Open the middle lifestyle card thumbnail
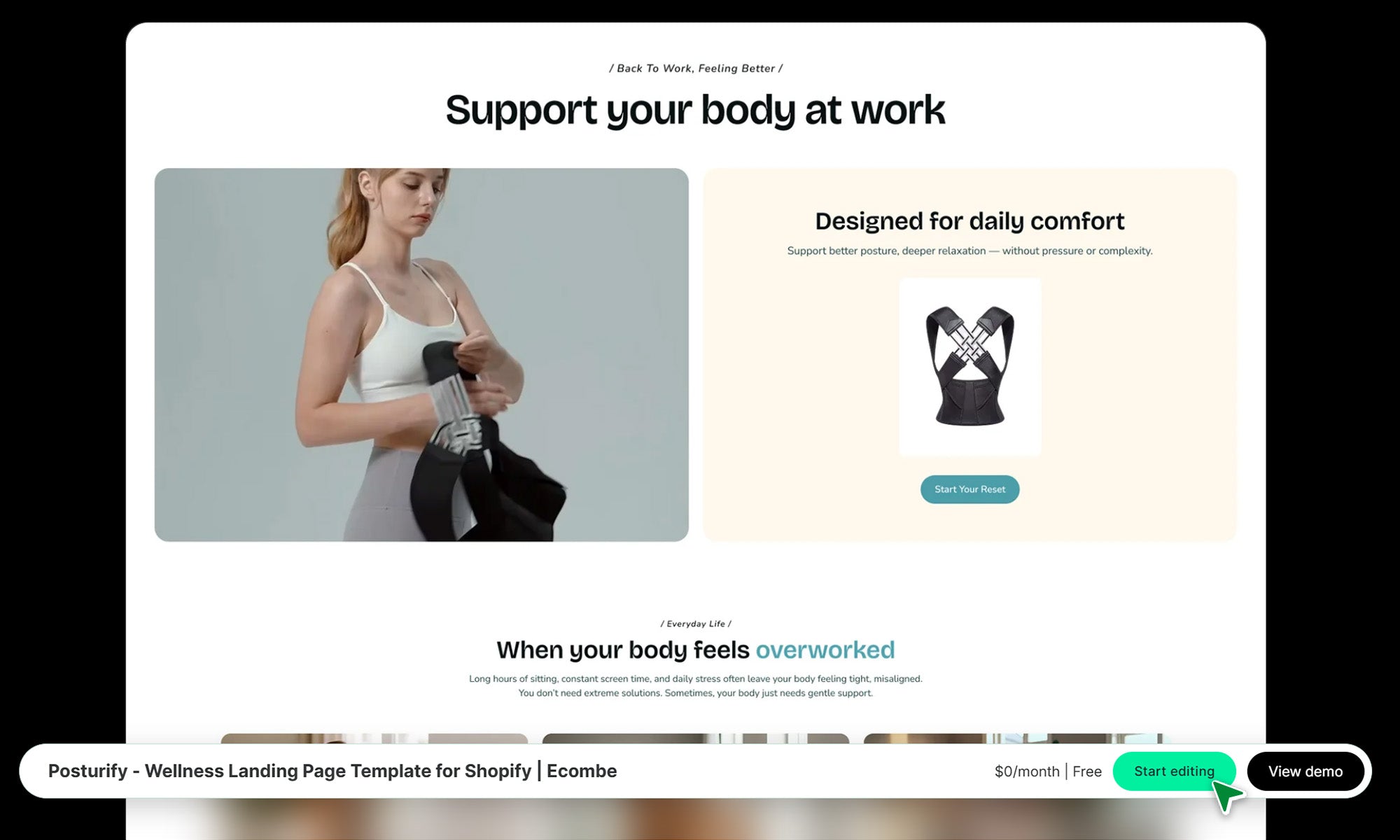This screenshot has width=1400, height=840. [x=696, y=738]
